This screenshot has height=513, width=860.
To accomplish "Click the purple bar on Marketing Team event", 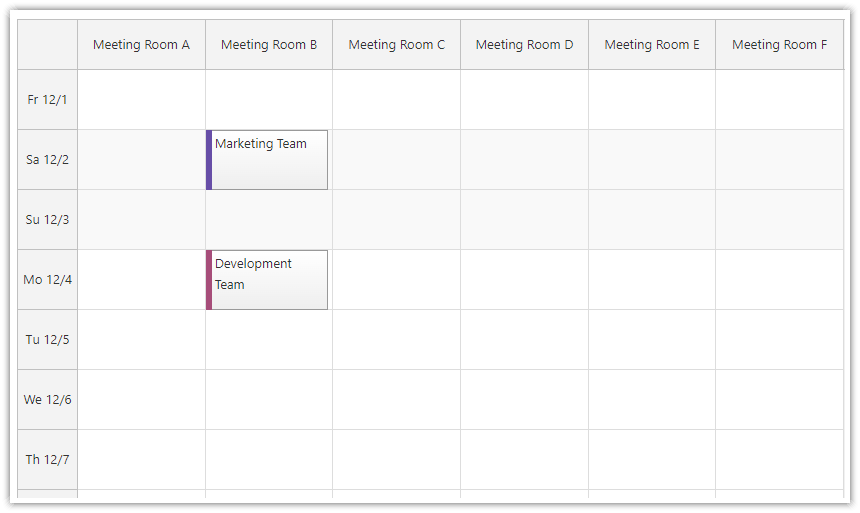I will 209,160.
